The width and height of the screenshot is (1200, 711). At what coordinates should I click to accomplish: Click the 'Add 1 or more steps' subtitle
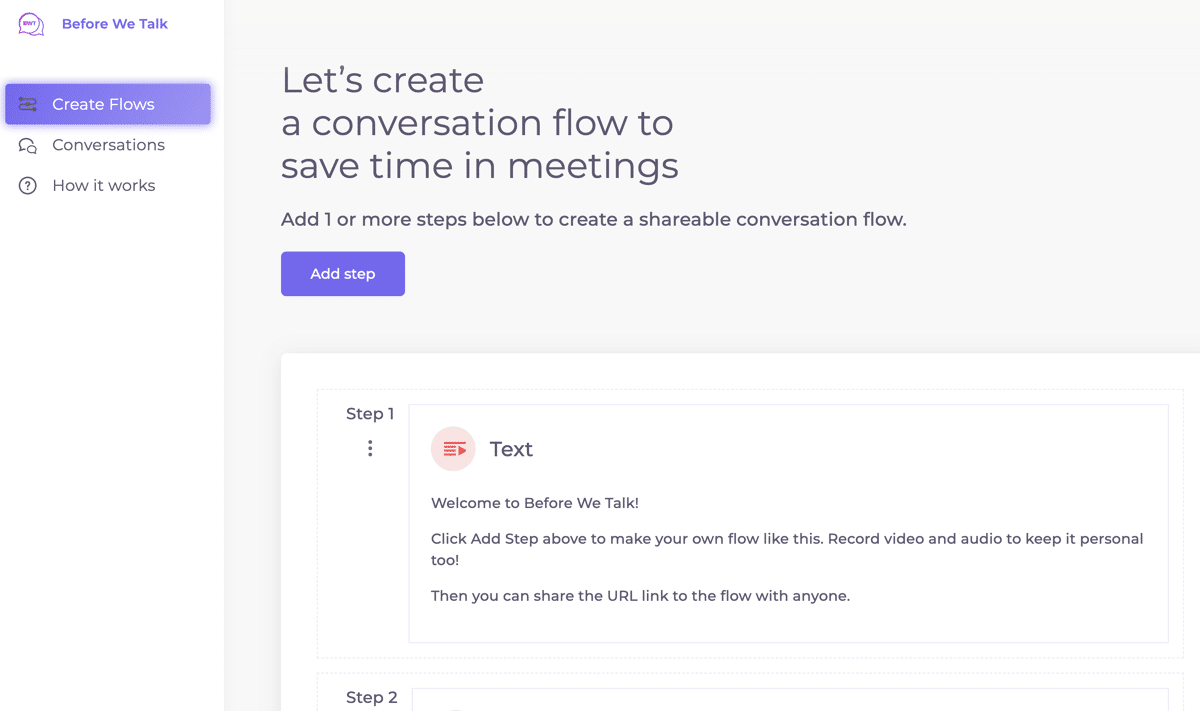pos(593,219)
